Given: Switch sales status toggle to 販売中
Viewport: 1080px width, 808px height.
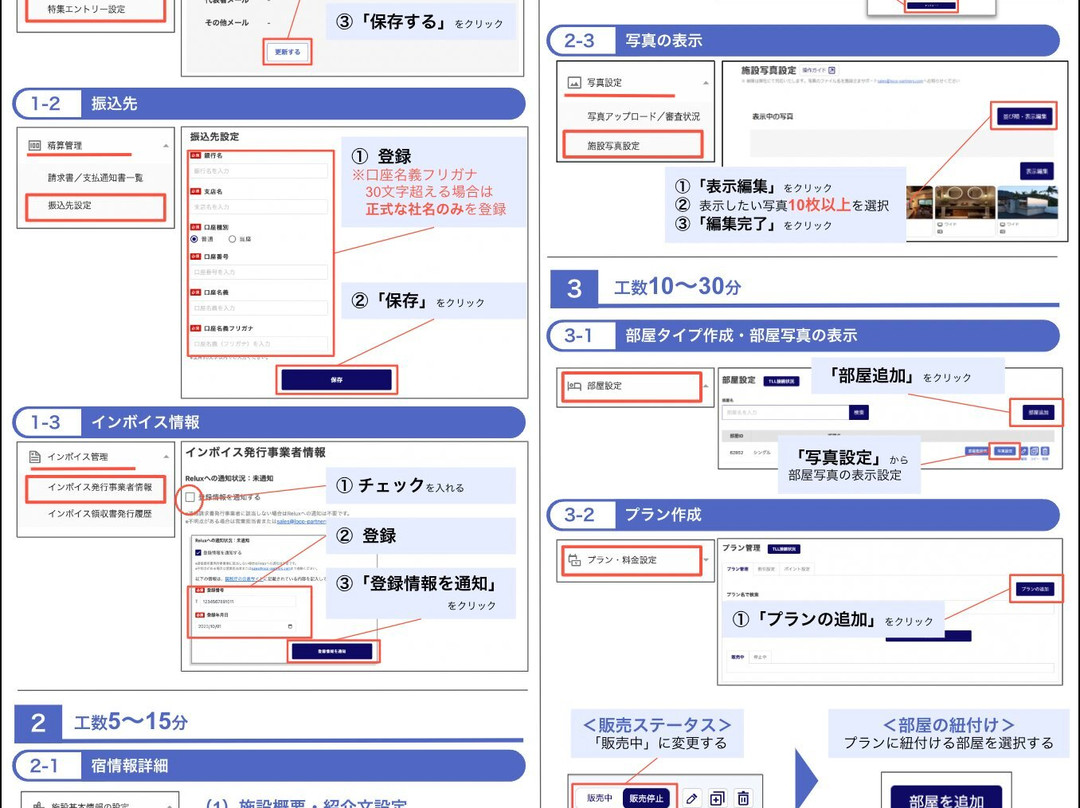Looking at the screenshot, I should (598, 797).
